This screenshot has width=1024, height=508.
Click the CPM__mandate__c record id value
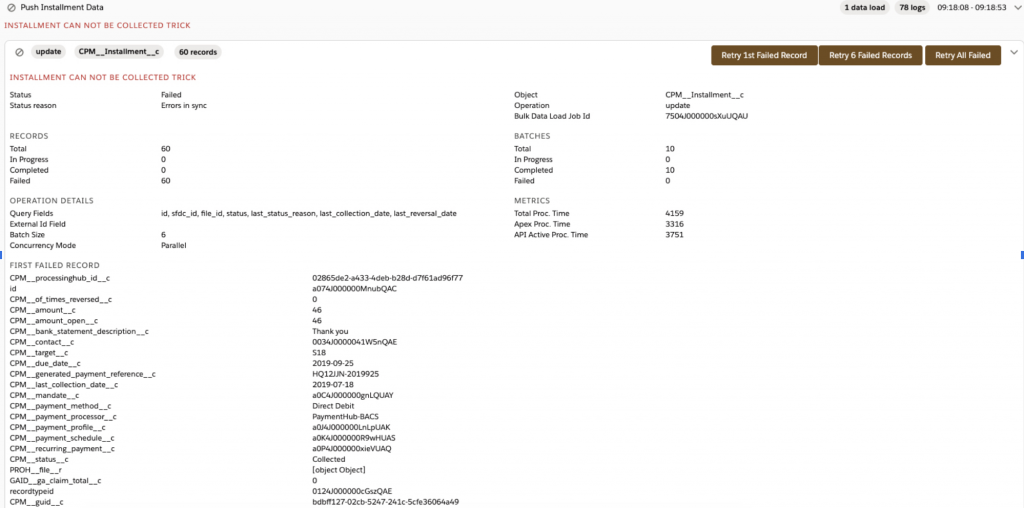click(353, 395)
